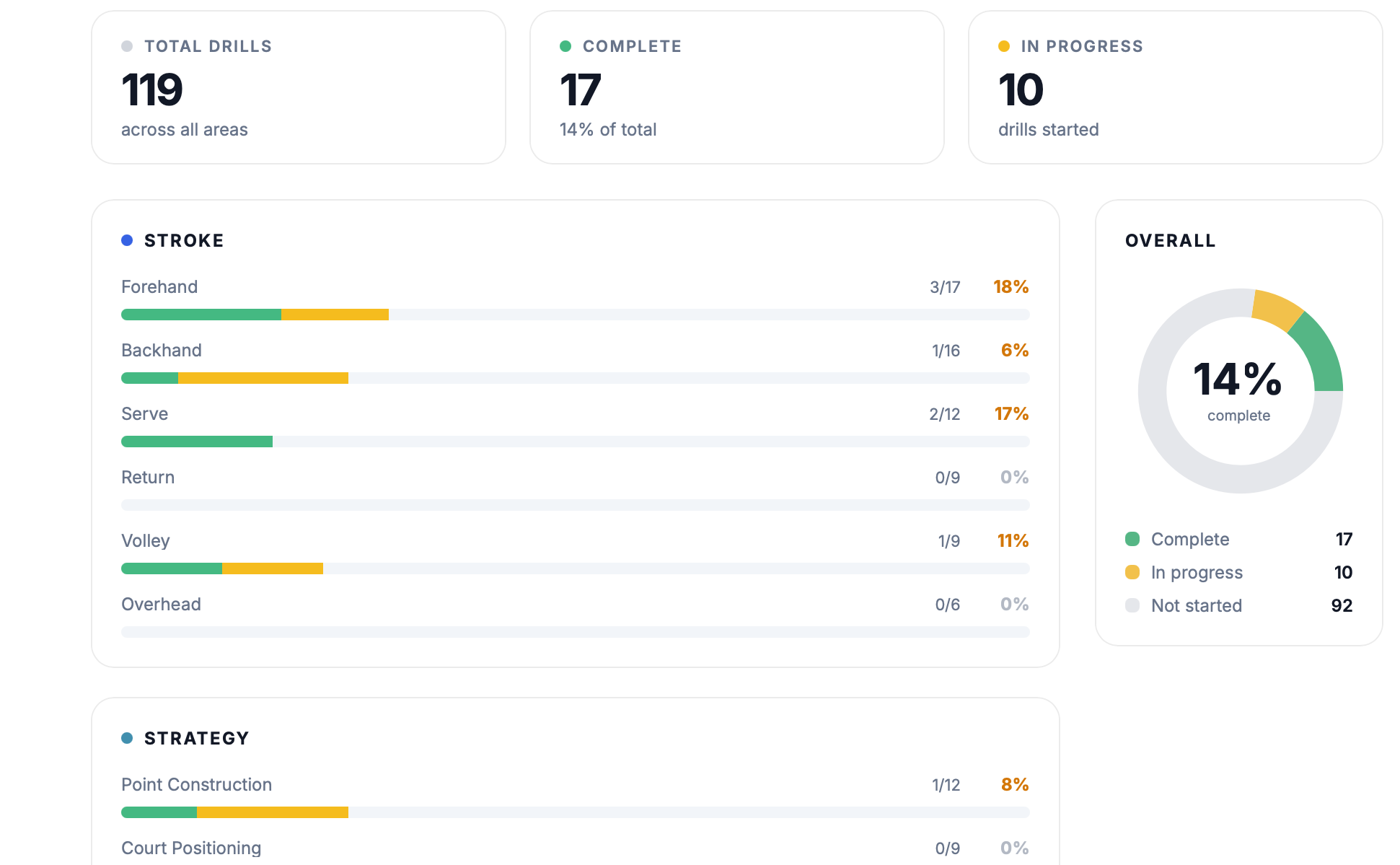
Task: Click the 11% Volley percentage
Action: [x=1013, y=541]
